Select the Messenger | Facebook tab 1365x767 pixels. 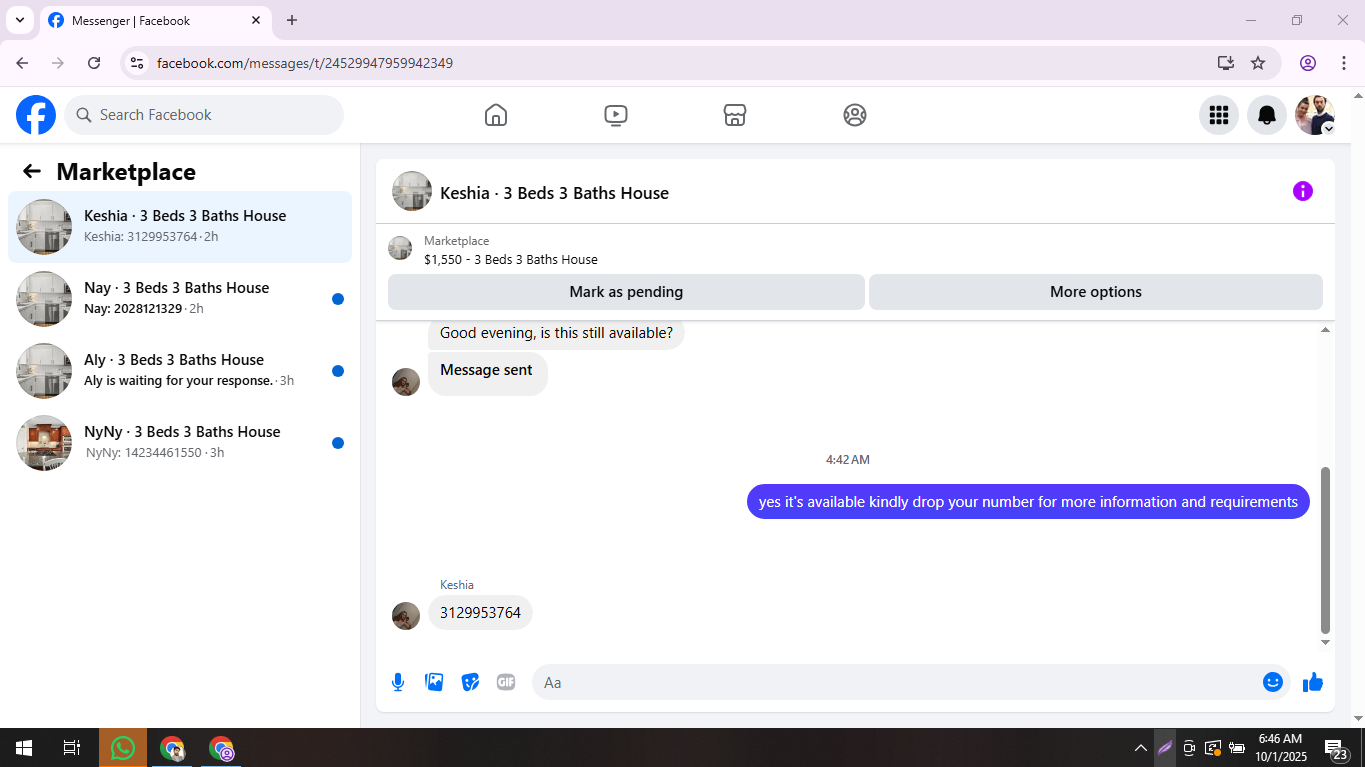click(x=155, y=21)
